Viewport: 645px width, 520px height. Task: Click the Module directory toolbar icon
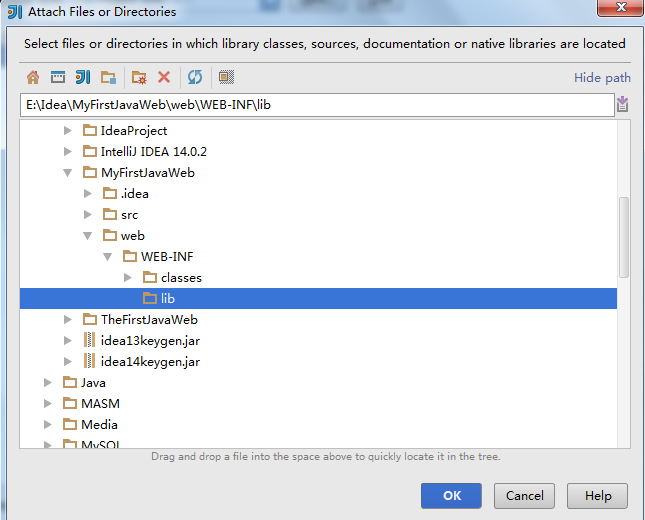(109, 77)
